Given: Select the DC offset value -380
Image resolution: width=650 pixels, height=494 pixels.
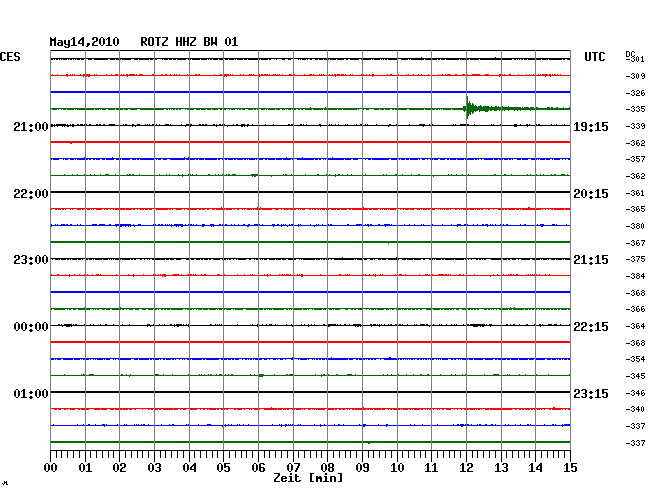Looking at the screenshot, I should [x=635, y=226].
